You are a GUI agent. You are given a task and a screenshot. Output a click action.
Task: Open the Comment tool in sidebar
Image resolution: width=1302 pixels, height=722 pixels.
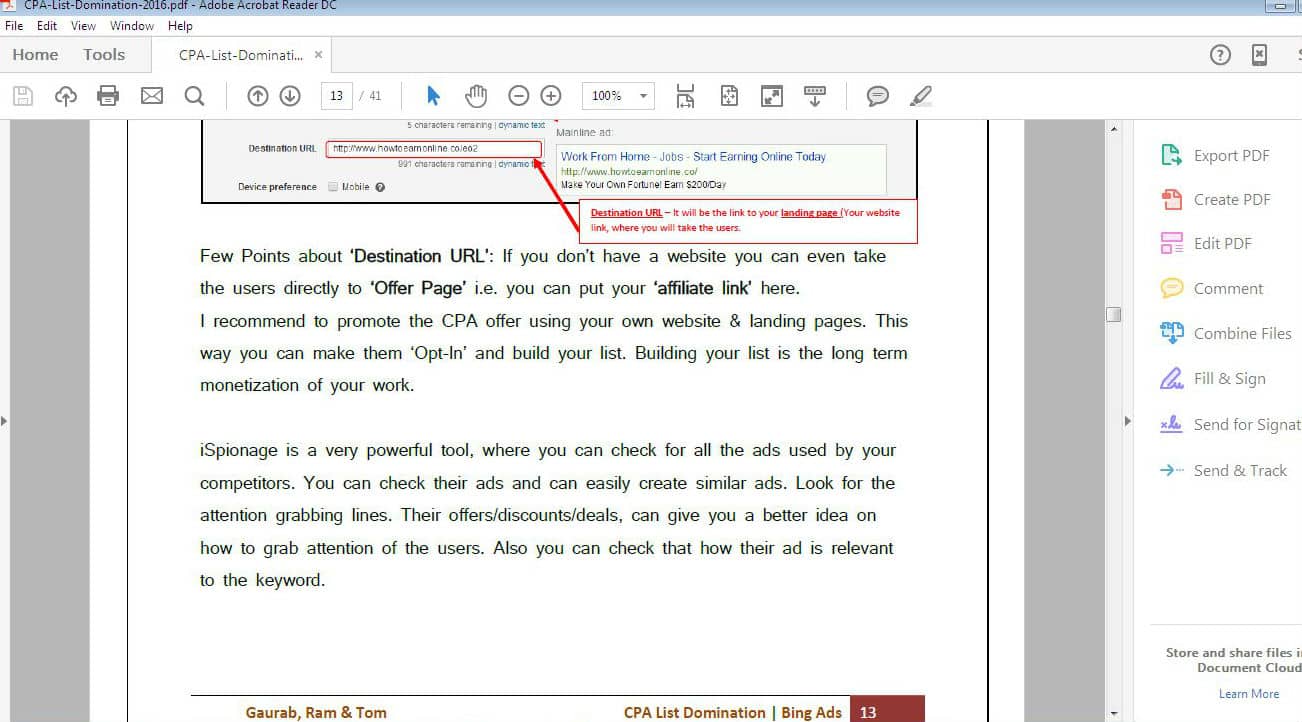[1212, 289]
